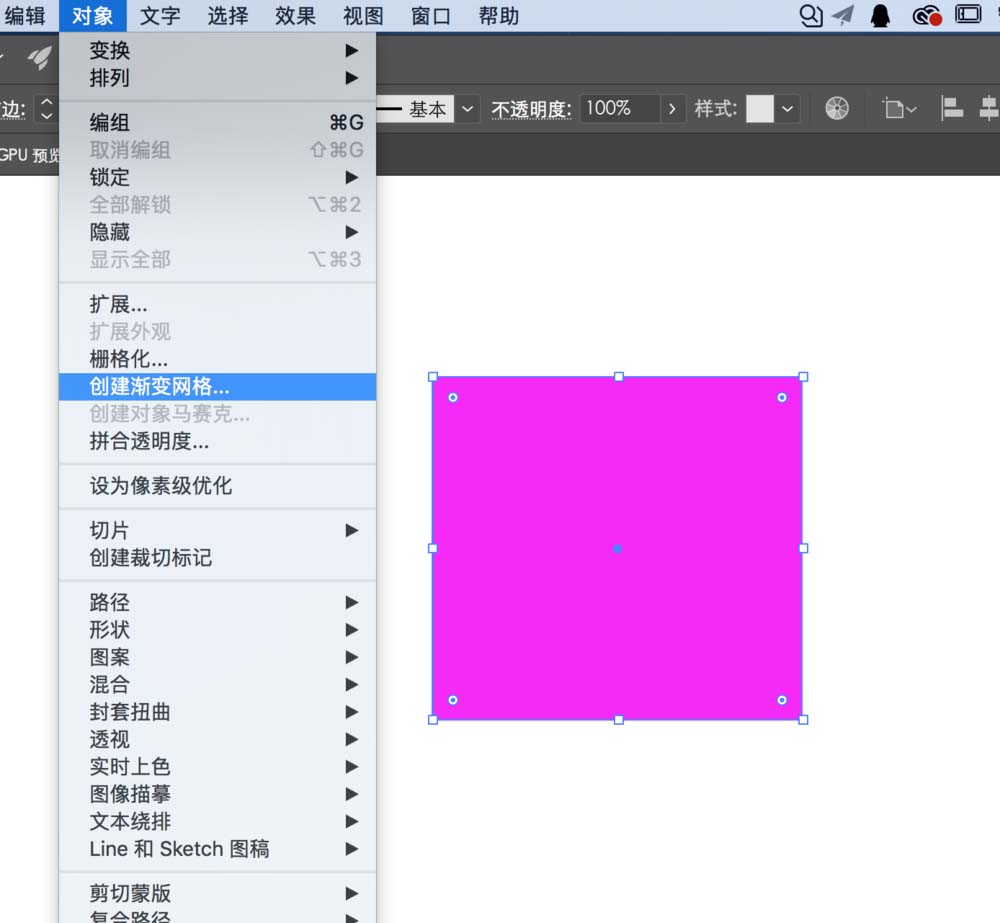Click the paper plane share icon
This screenshot has height=923, width=1000.
[x=842, y=14]
